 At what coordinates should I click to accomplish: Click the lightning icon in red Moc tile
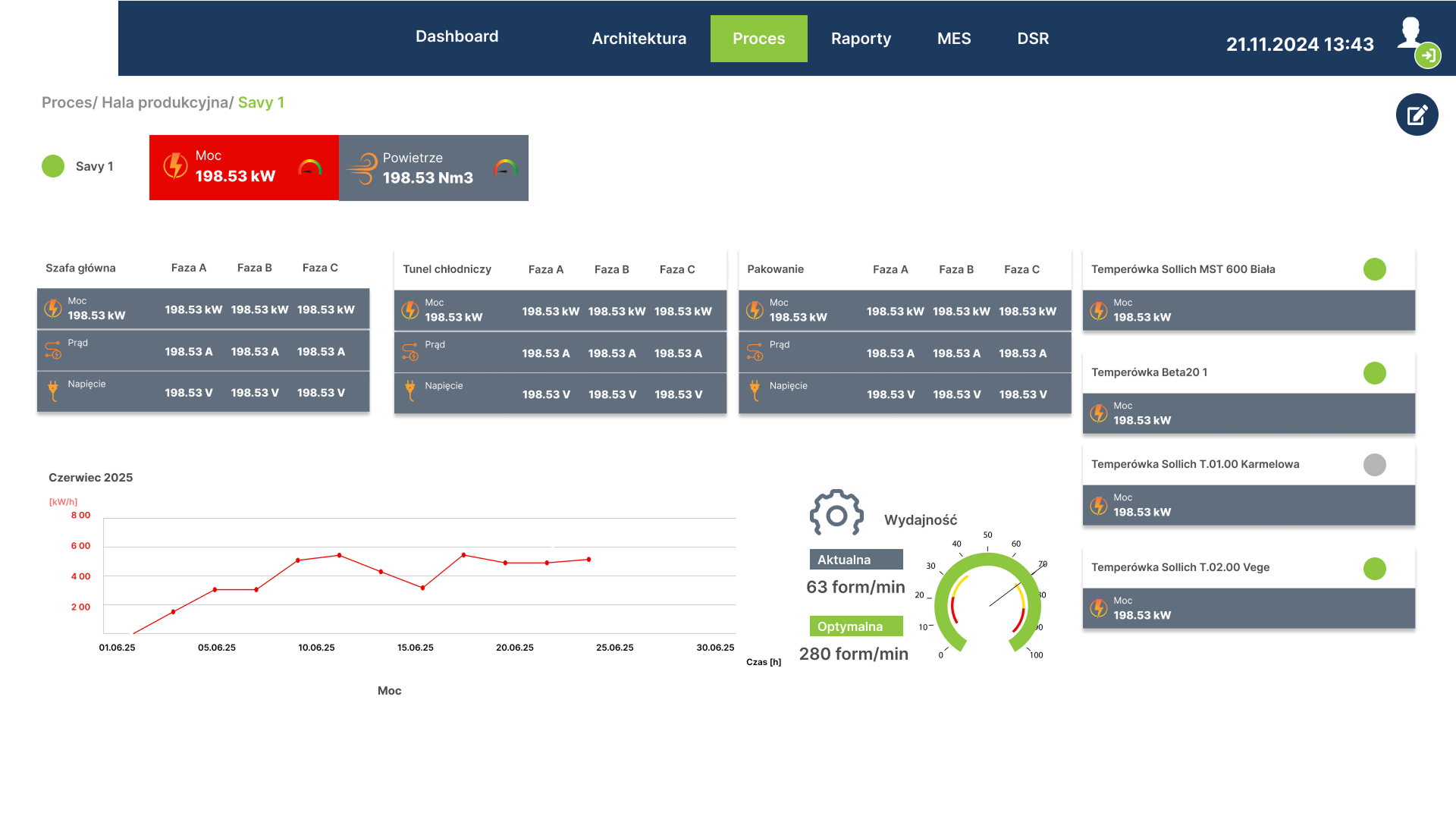(175, 165)
